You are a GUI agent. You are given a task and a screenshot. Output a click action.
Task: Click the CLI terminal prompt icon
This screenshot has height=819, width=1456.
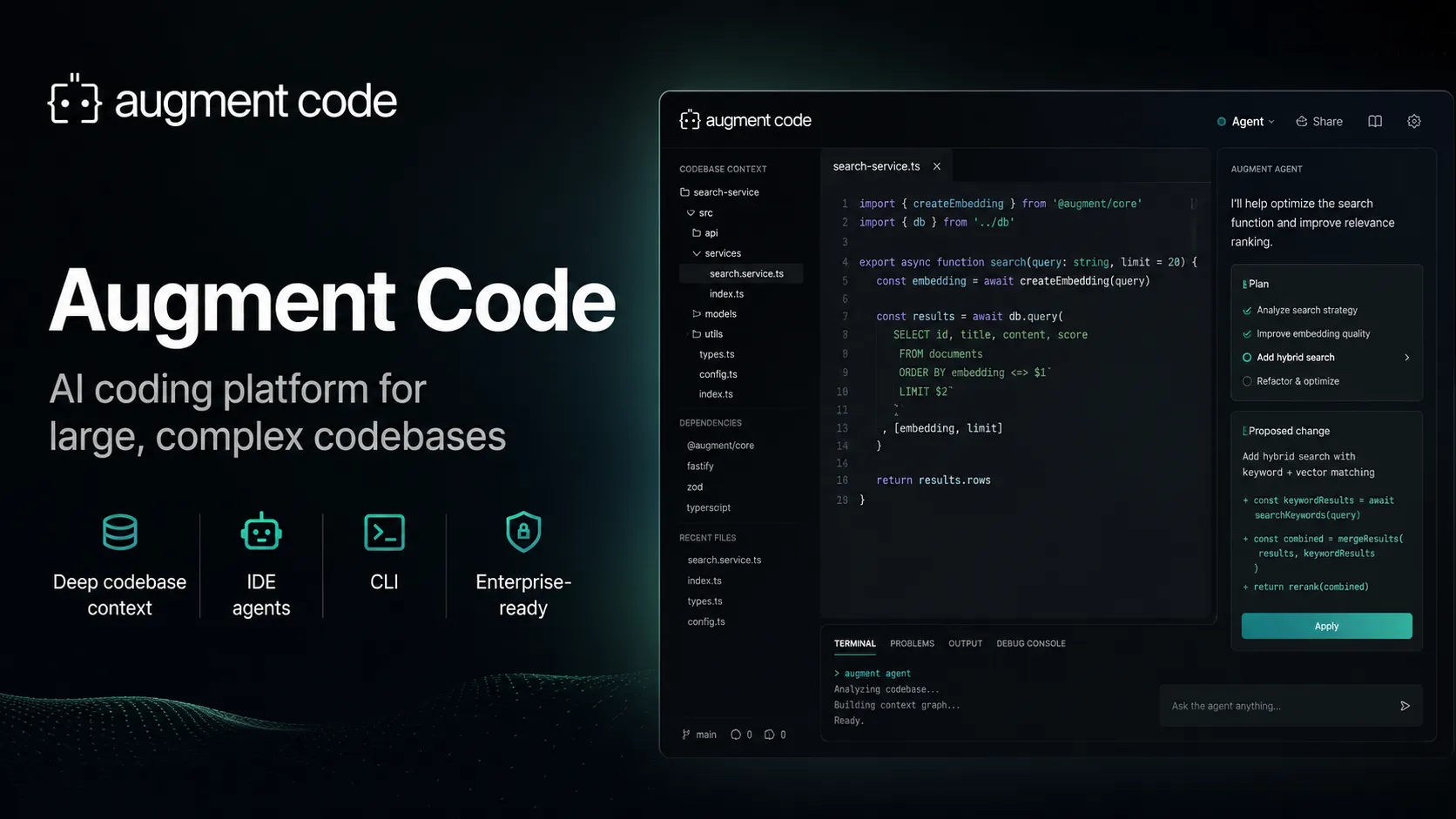(x=384, y=532)
